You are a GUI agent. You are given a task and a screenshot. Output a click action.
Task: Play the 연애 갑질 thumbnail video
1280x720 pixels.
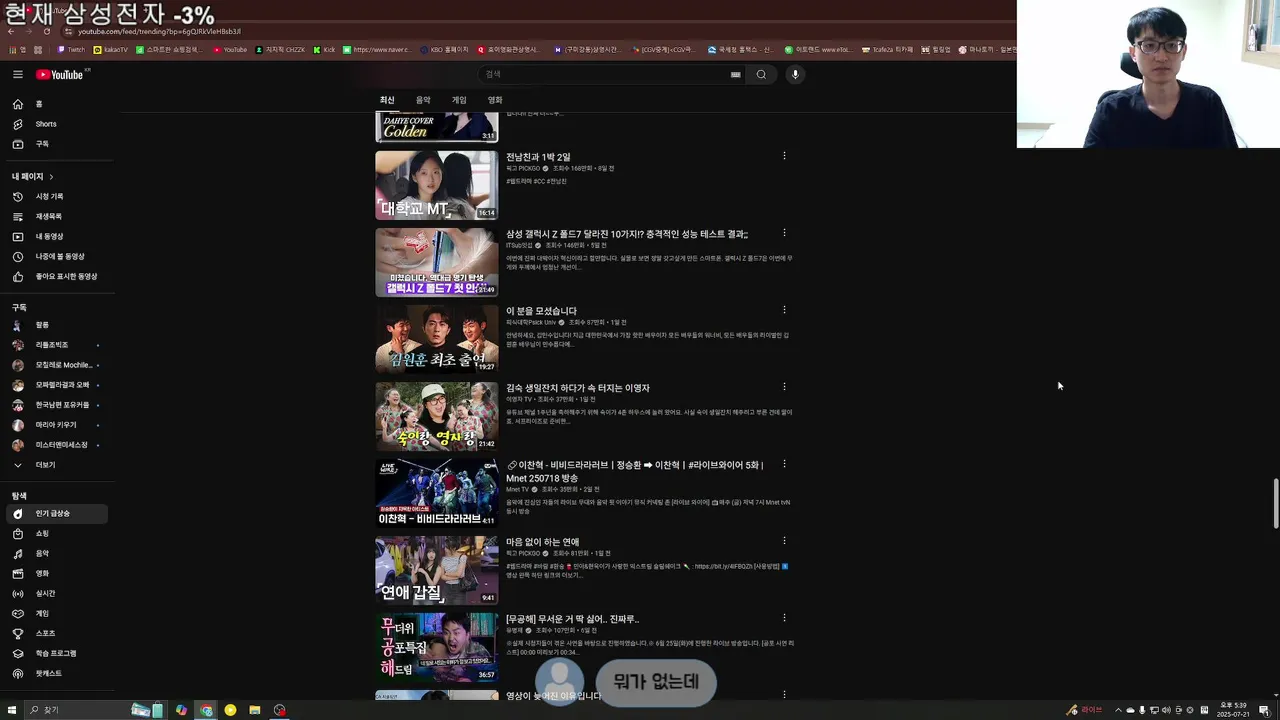click(x=436, y=570)
